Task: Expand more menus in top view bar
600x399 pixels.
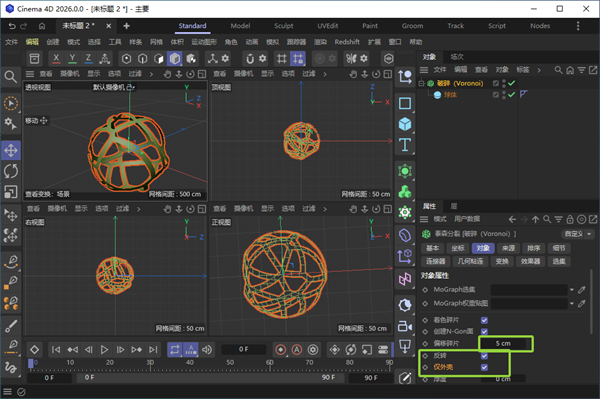Action: (x=325, y=74)
